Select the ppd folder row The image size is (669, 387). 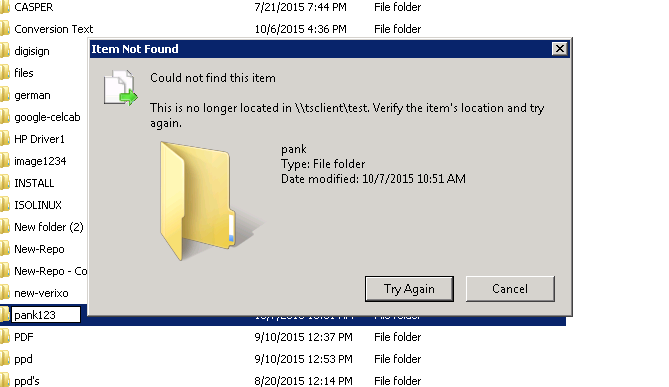[x=282, y=359]
